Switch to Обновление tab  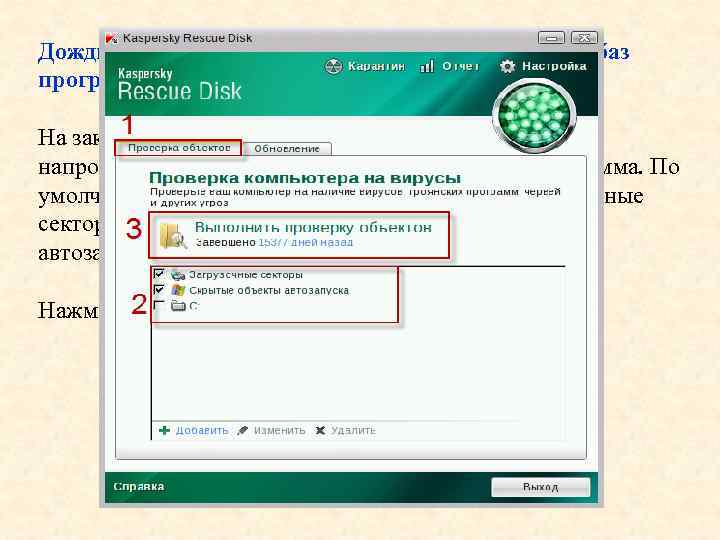pyautogui.click(x=287, y=149)
